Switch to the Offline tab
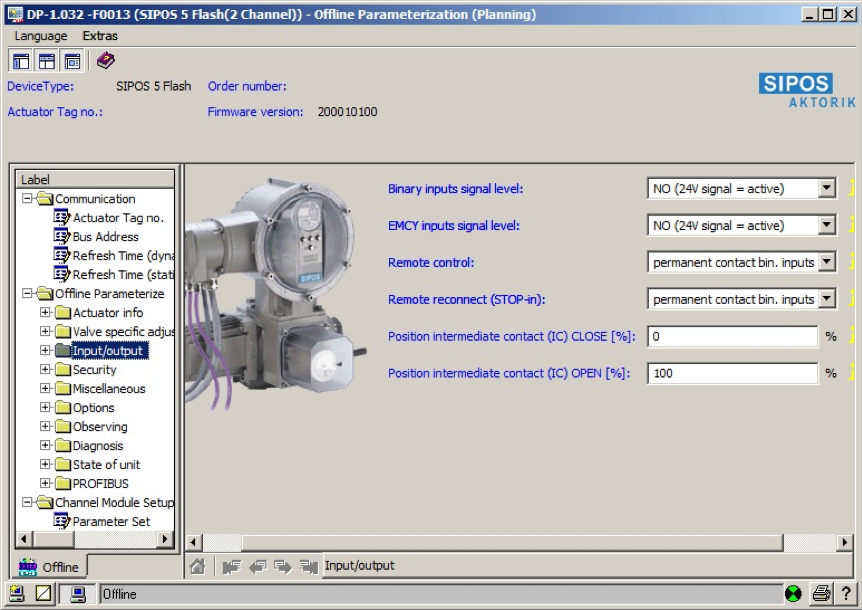 click(48, 567)
